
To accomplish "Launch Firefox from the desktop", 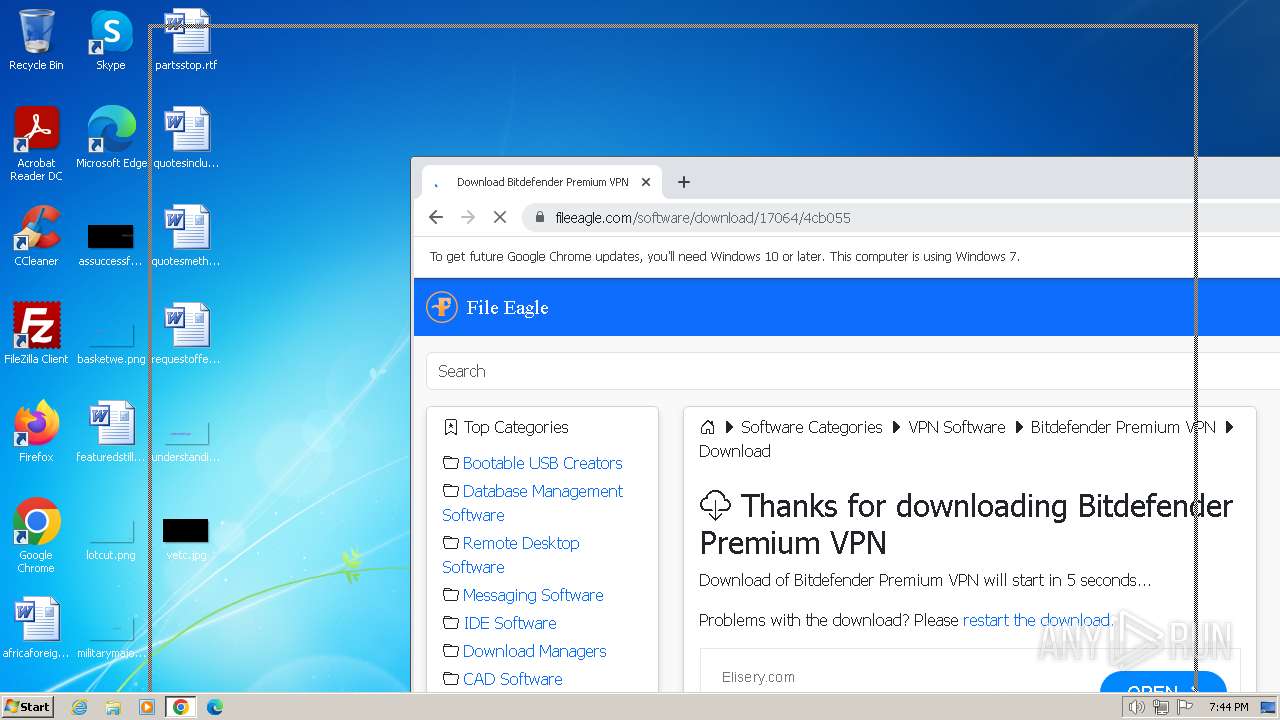I will (x=36, y=432).
